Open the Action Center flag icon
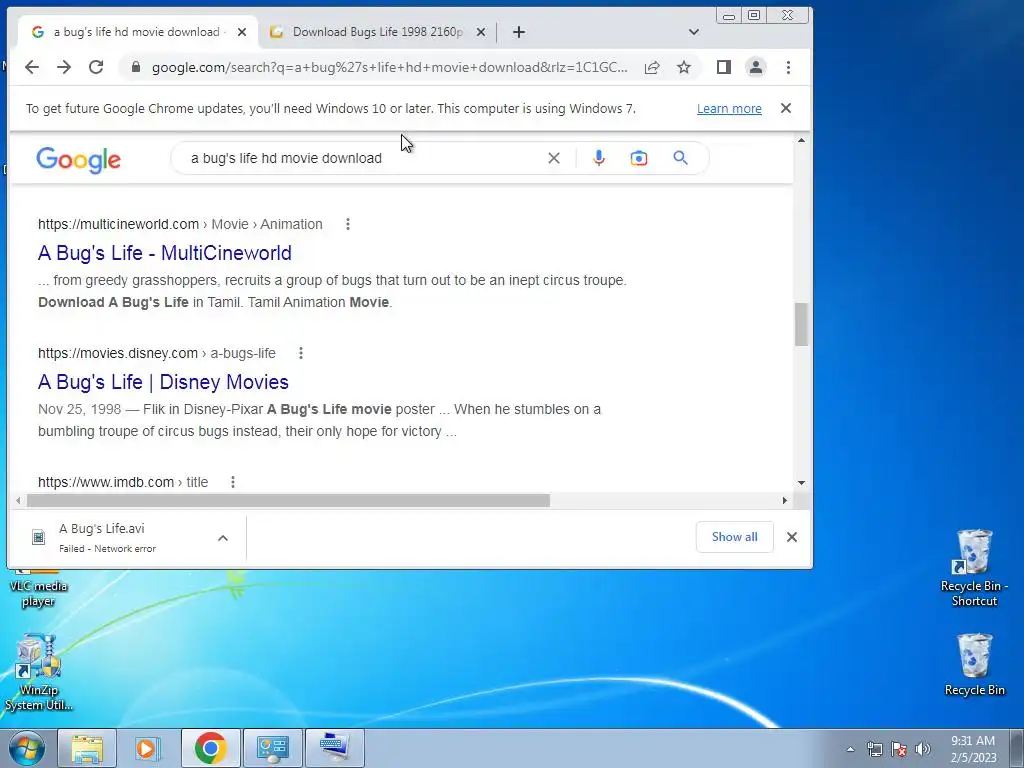 (899, 749)
